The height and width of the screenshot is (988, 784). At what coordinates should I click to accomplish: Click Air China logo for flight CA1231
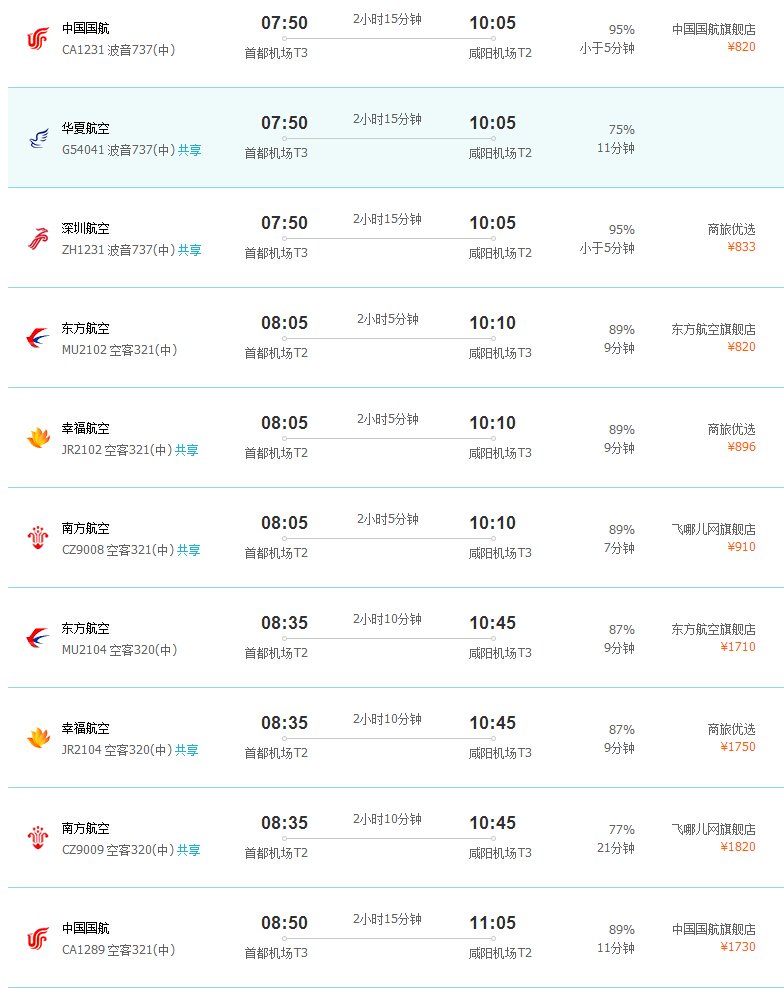(x=37, y=38)
